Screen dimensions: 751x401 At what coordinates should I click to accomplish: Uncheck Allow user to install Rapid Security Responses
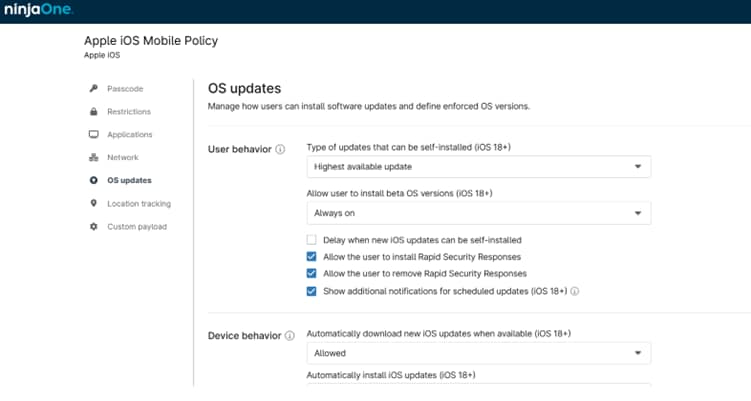pyautogui.click(x=311, y=257)
